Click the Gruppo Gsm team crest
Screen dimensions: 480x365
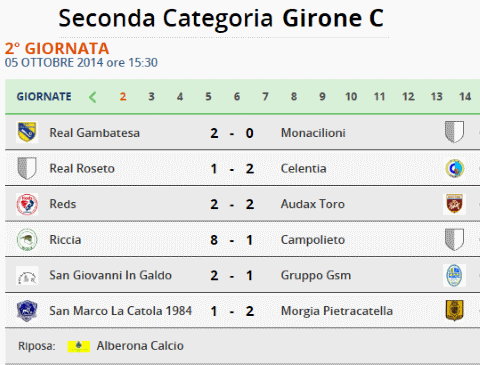click(x=454, y=275)
